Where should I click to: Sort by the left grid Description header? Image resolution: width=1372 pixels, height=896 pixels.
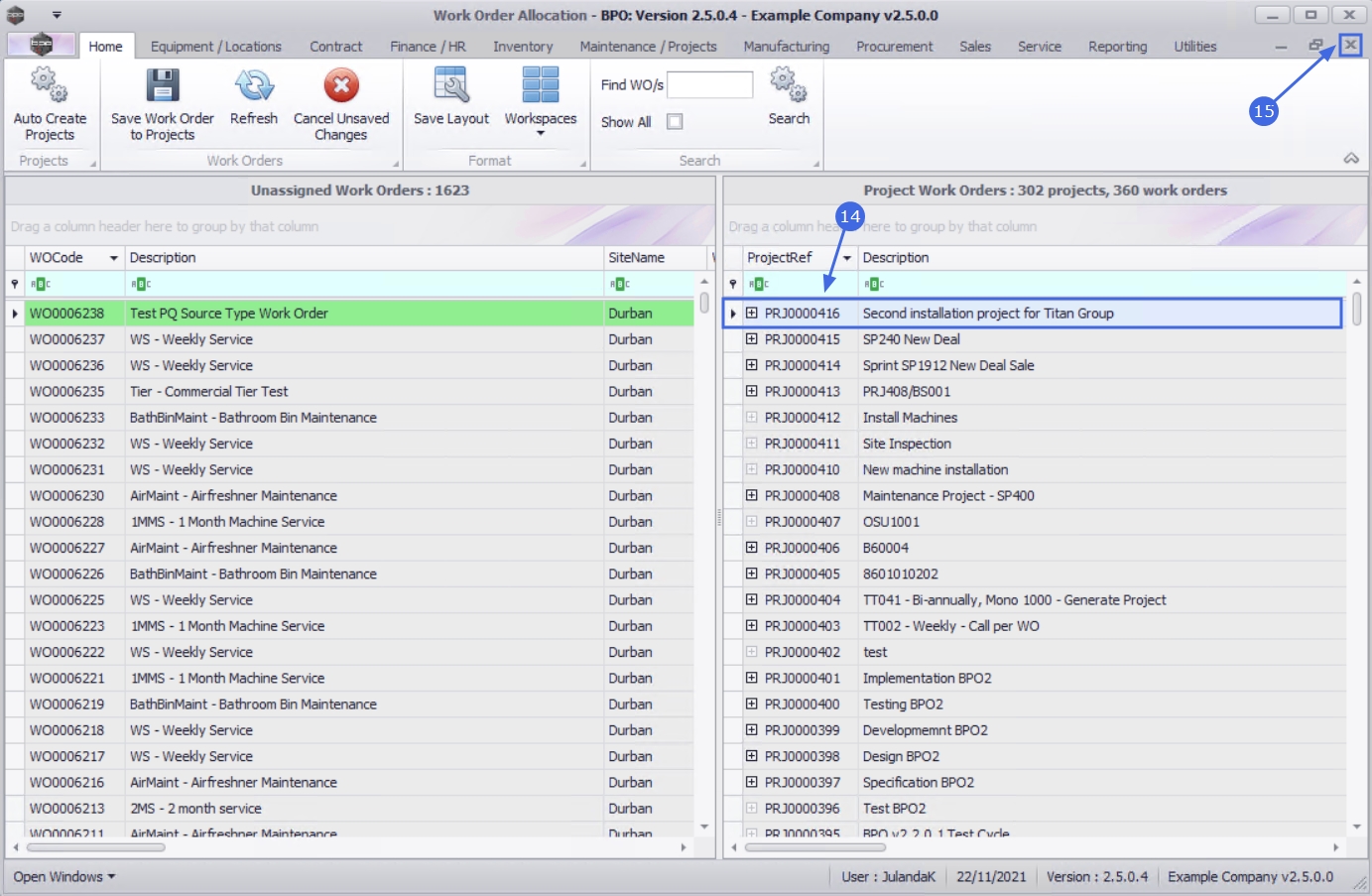pyautogui.click(x=364, y=258)
